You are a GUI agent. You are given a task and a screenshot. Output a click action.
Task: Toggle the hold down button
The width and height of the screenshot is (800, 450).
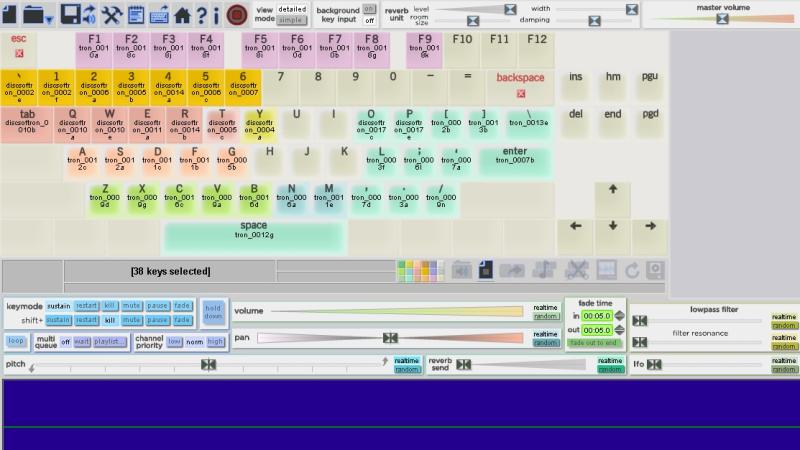click(x=213, y=312)
